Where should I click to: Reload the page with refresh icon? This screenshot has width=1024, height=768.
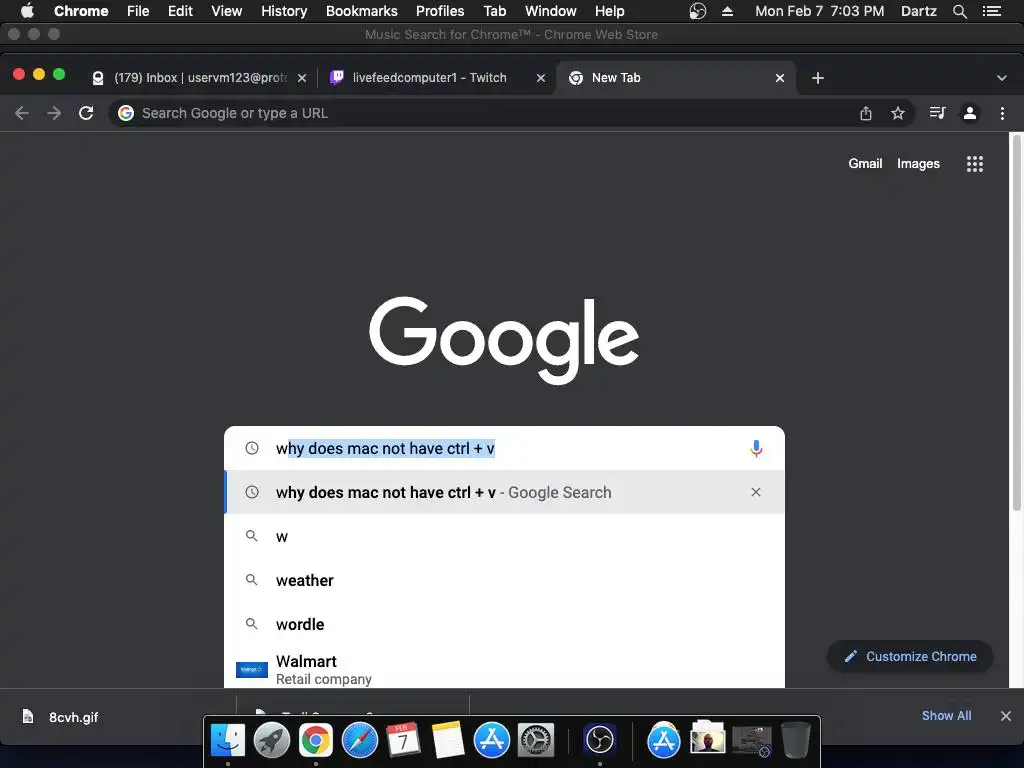pyautogui.click(x=86, y=113)
